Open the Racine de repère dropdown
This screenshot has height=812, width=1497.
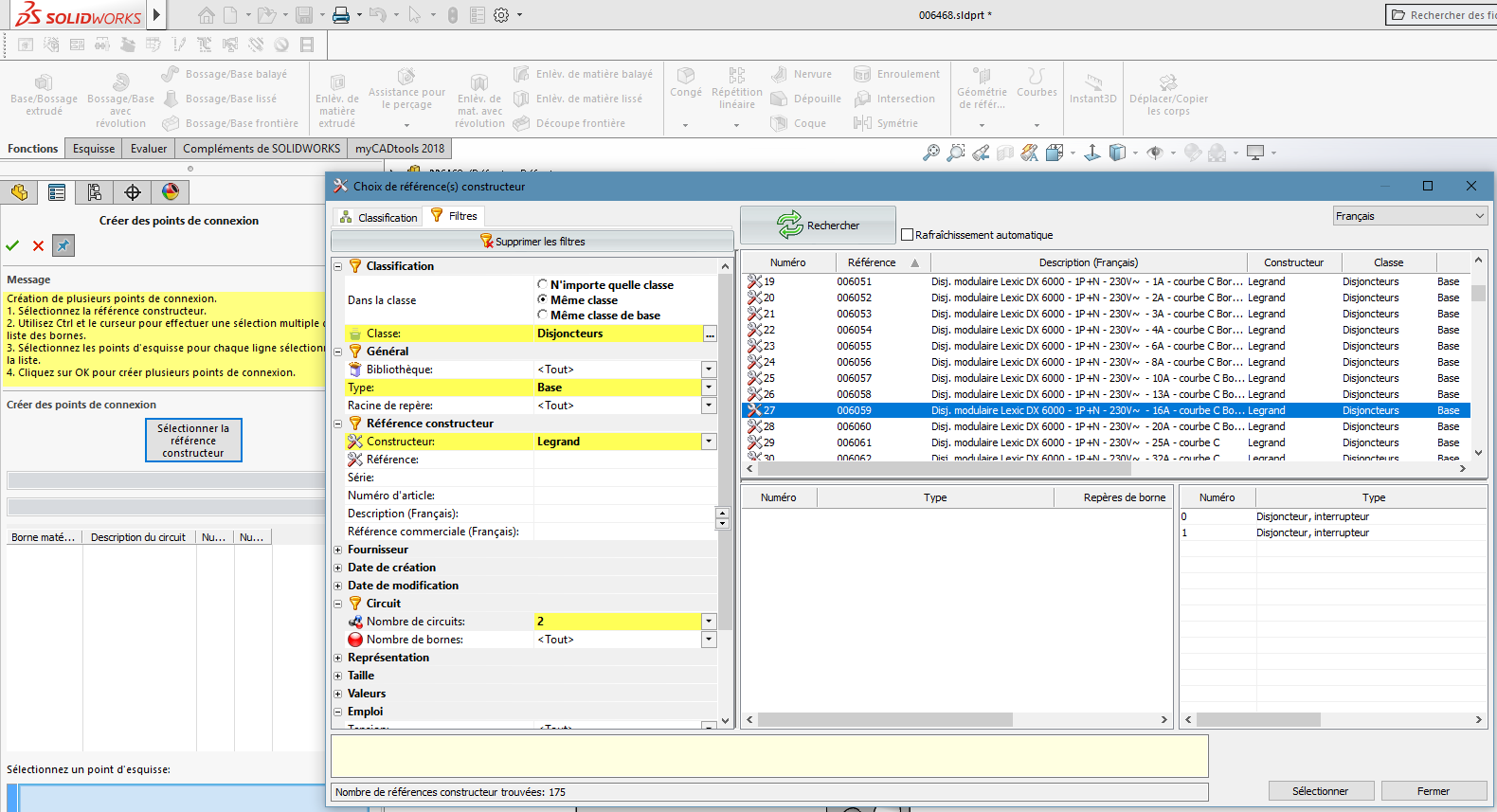click(709, 406)
